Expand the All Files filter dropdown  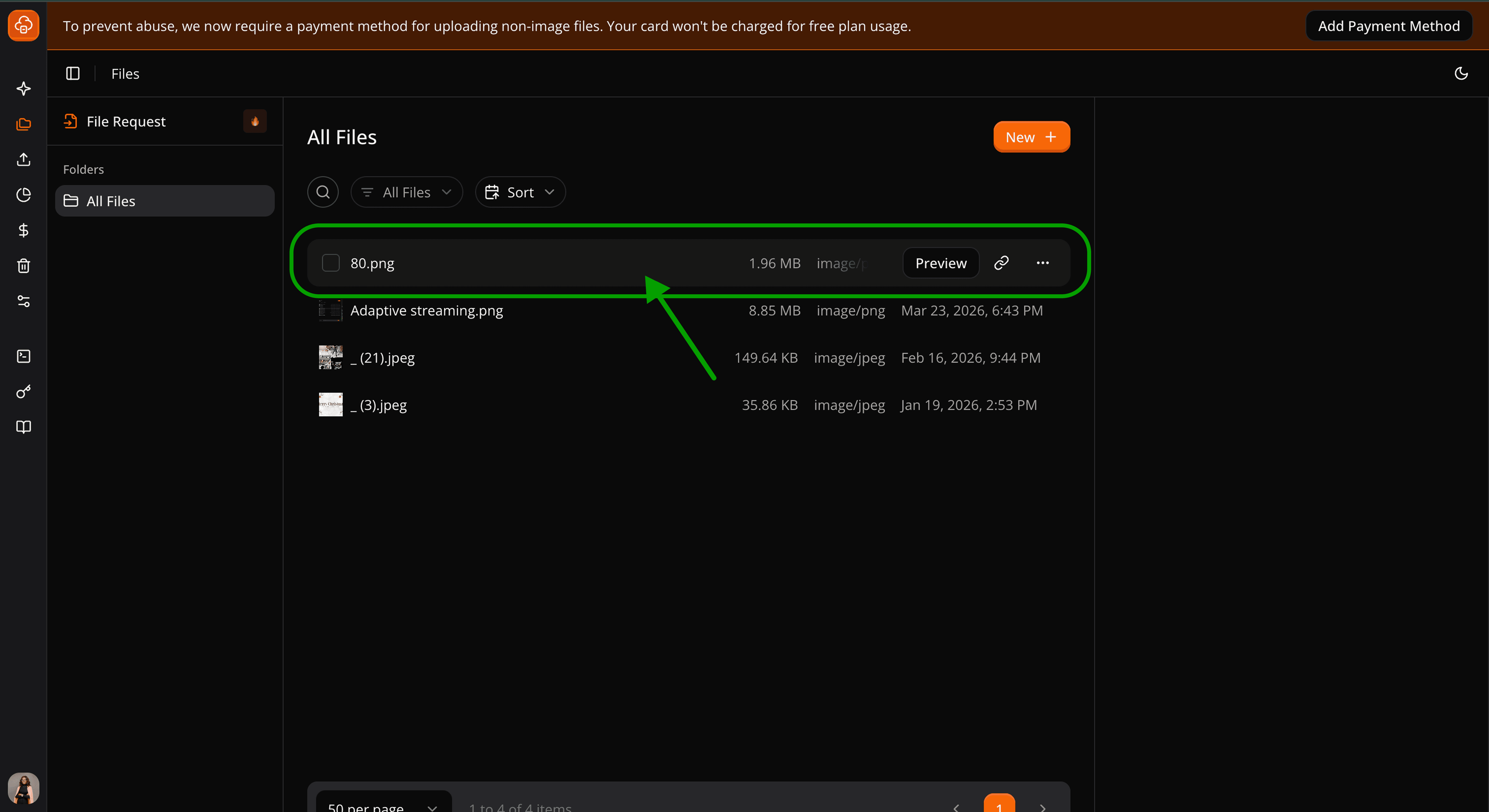point(406,192)
